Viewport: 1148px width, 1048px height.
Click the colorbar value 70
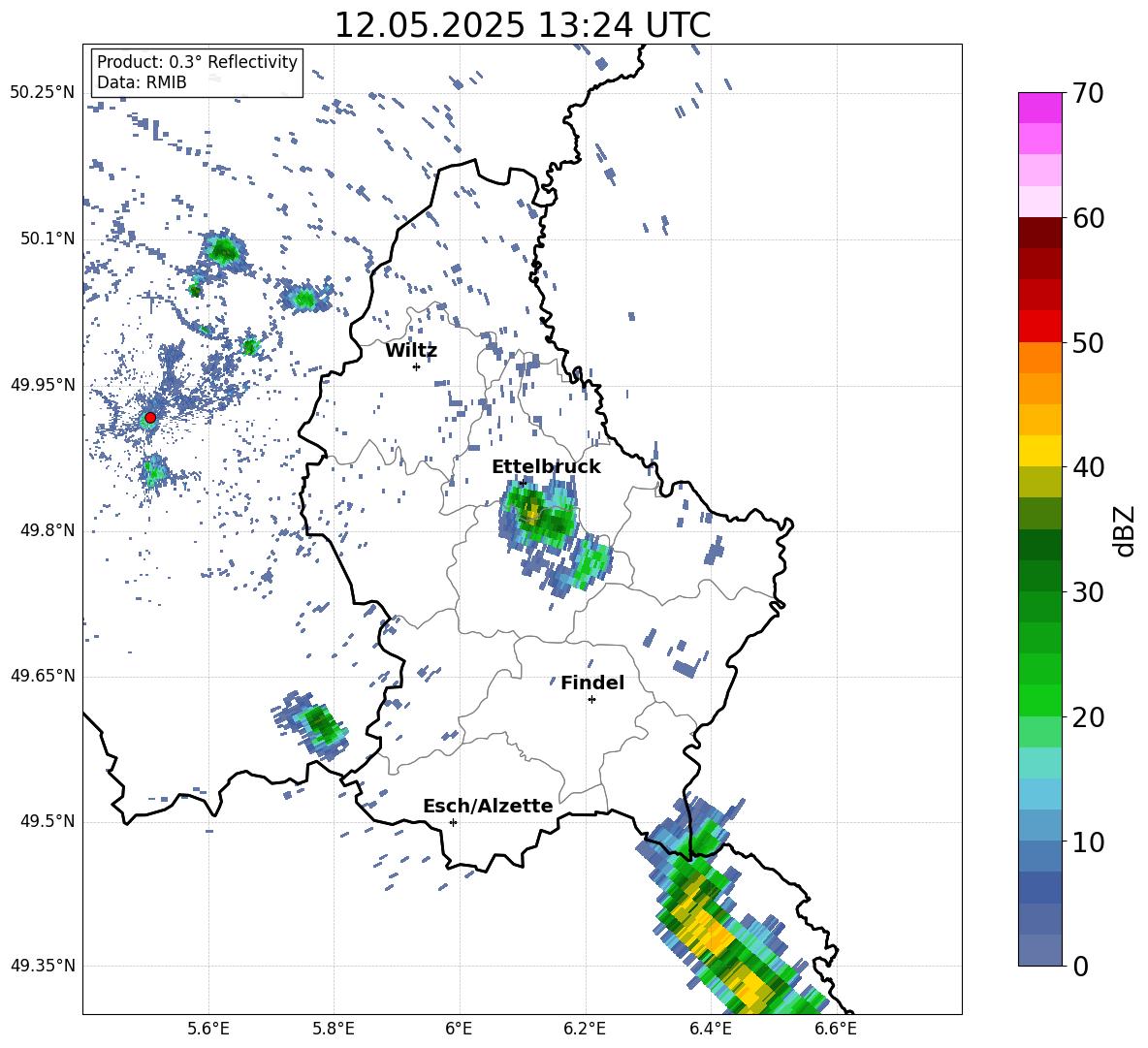pos(1089,93)
